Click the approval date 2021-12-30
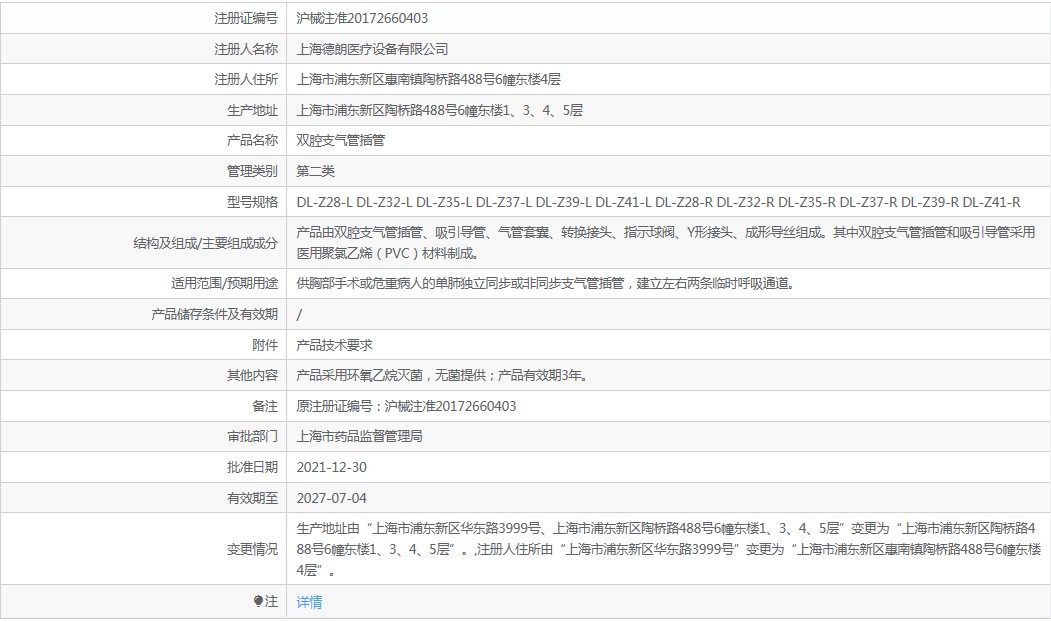This screenshot has height=622, width=1051. pyautogui.click(x=331, y=467)
